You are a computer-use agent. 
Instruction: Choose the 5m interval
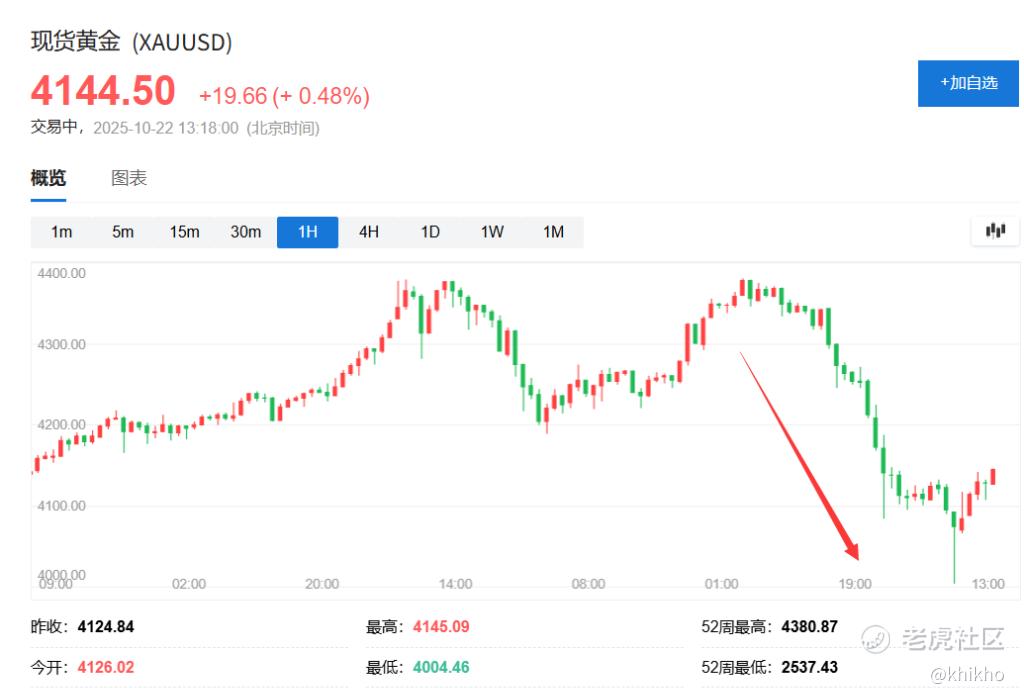pyautogui.click(x=123, y=232)
